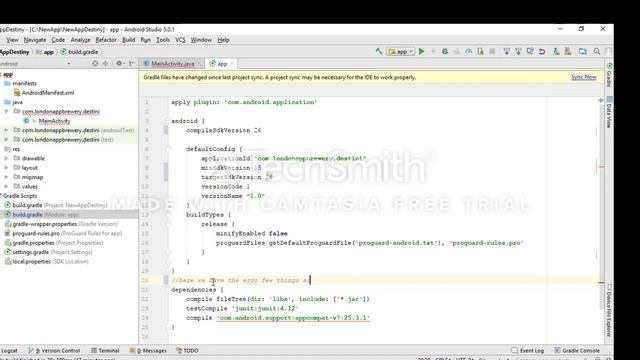Close the app editor tab
This screenshot has height=360, width=640.
click(232, 64)
